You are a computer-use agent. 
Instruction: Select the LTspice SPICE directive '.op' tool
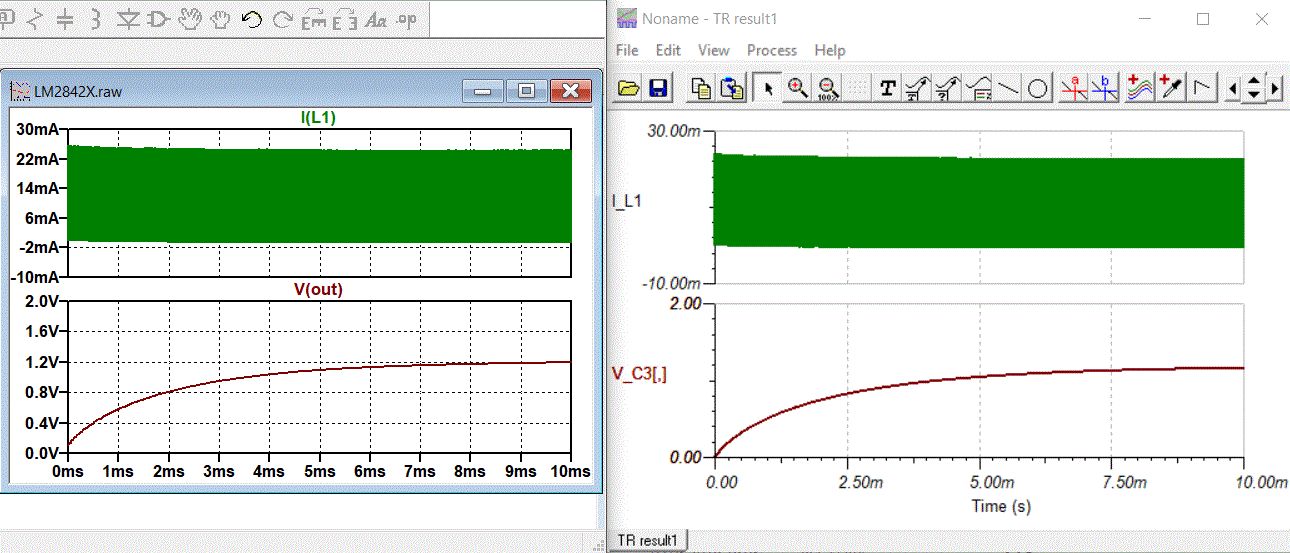point(407,19)
